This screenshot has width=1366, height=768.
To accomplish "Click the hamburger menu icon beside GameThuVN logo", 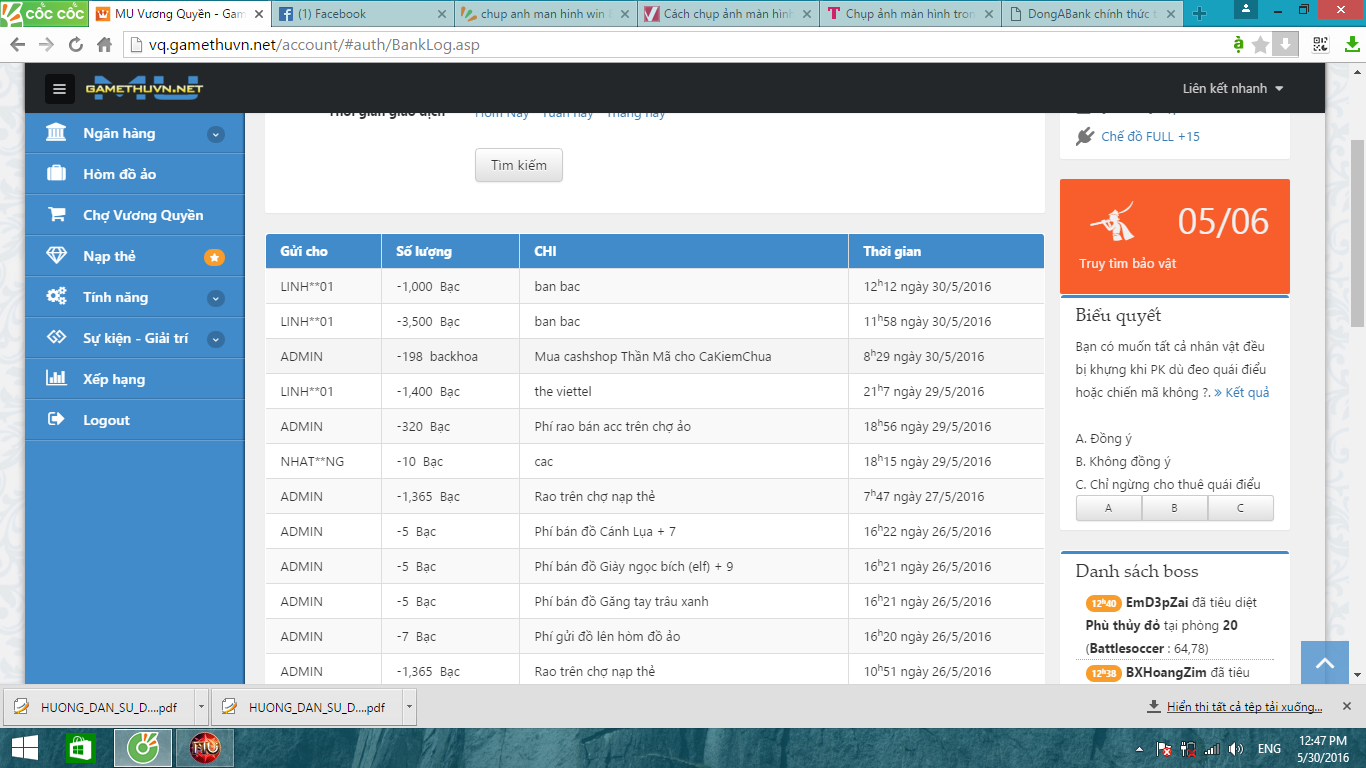I will point(59,89).
